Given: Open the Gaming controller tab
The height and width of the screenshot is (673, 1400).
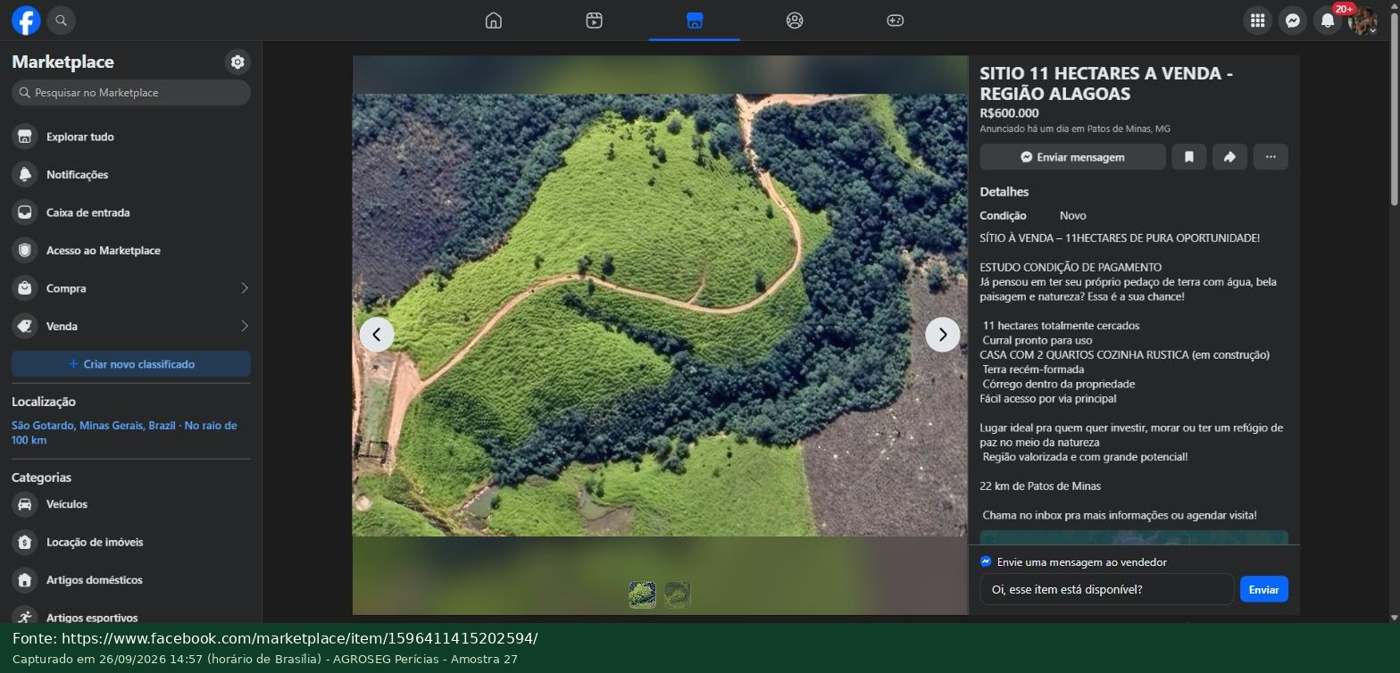Looking at the screenshot, I should (x=895, y=20).
